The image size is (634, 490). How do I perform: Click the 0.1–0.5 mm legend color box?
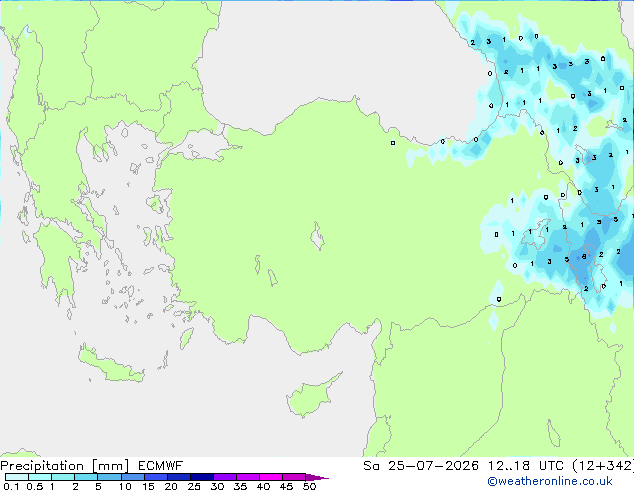click(17, 477)
